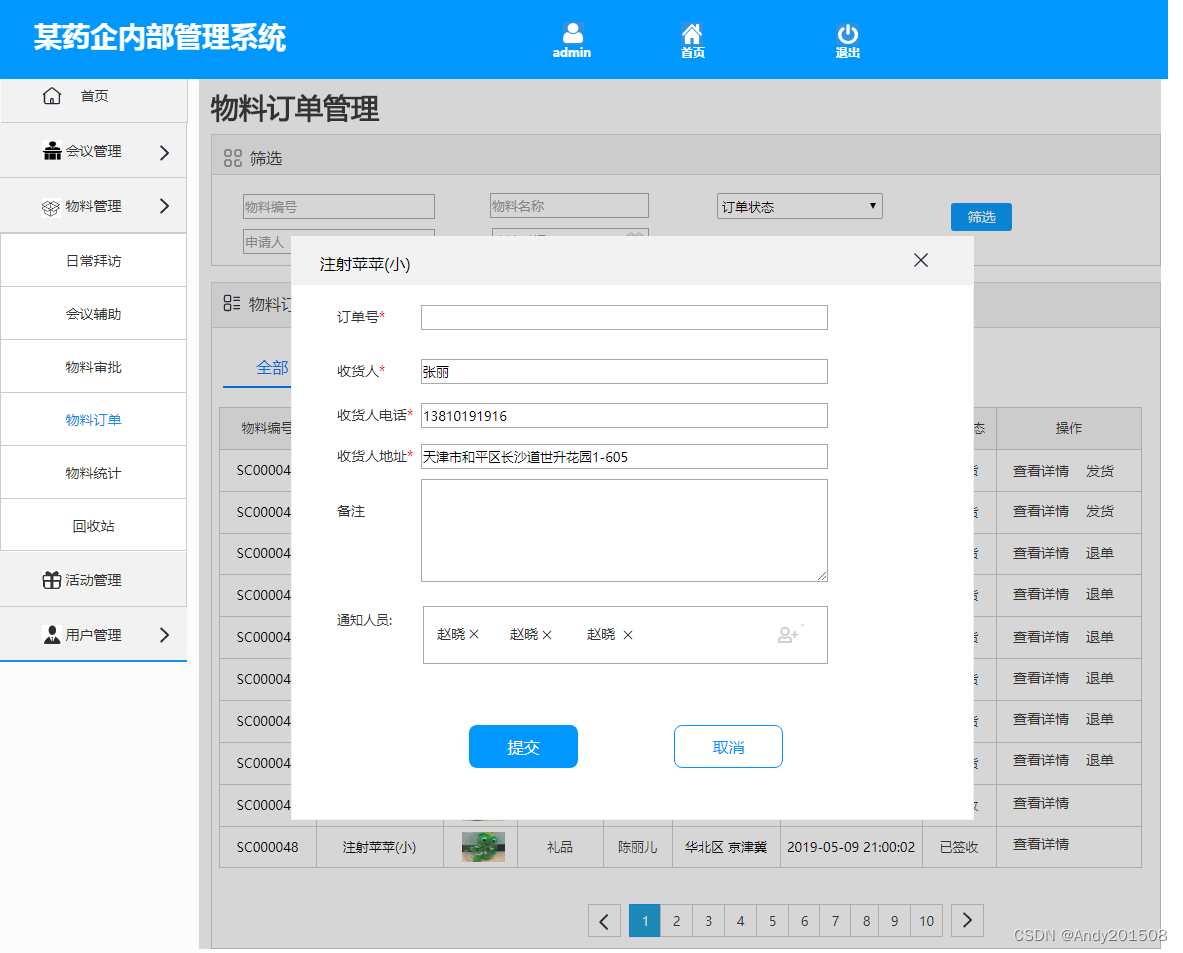The height and width of the screenshot is (953, 1183).
Task: Switch to the 全部 tab
Action: pyautogui.click(x=271, y=367)
